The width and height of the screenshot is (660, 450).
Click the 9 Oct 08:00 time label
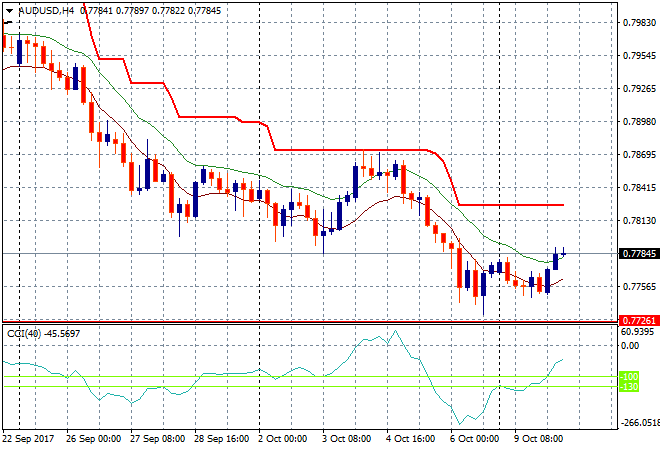(x=538, y=439)
